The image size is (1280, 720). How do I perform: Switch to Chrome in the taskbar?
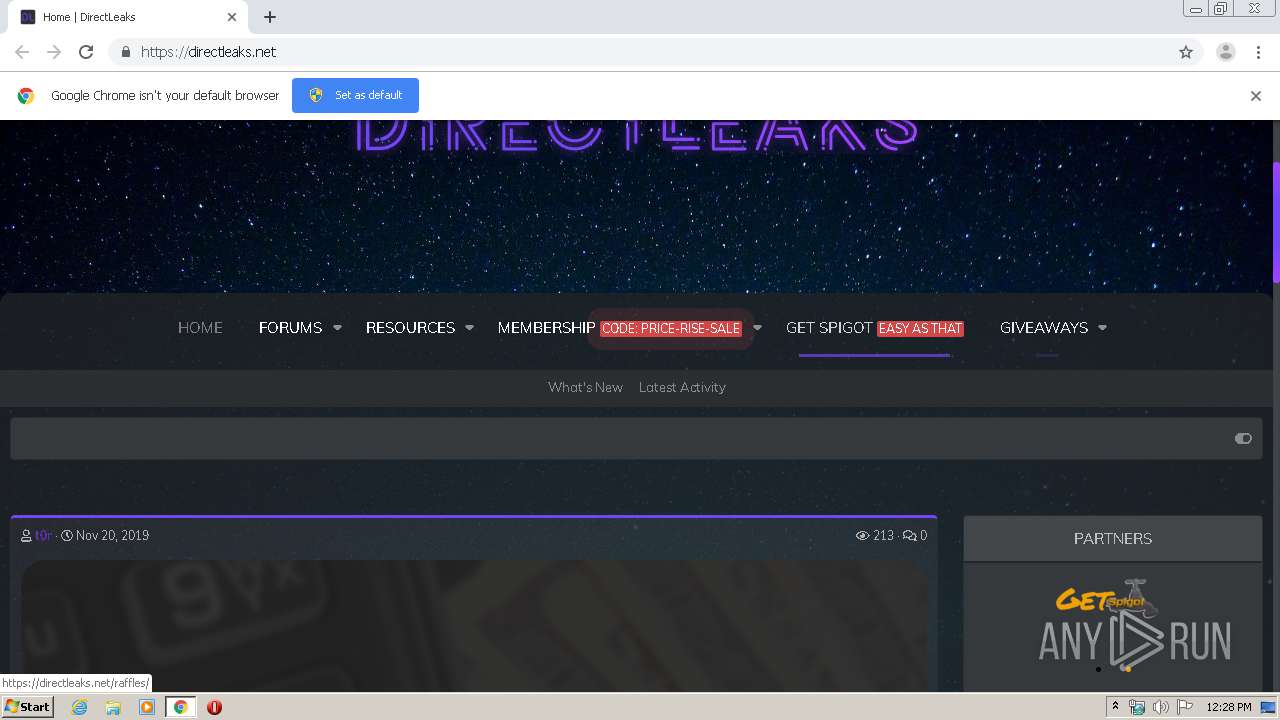181,707
